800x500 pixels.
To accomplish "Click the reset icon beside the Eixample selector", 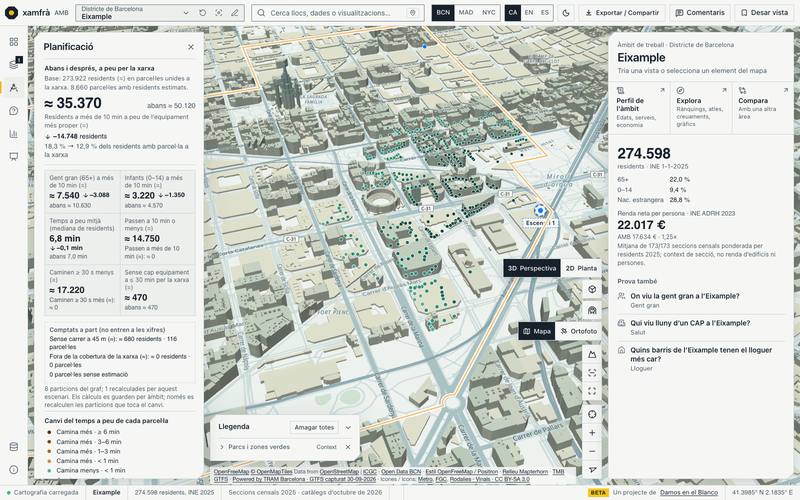I will point(203,13).
